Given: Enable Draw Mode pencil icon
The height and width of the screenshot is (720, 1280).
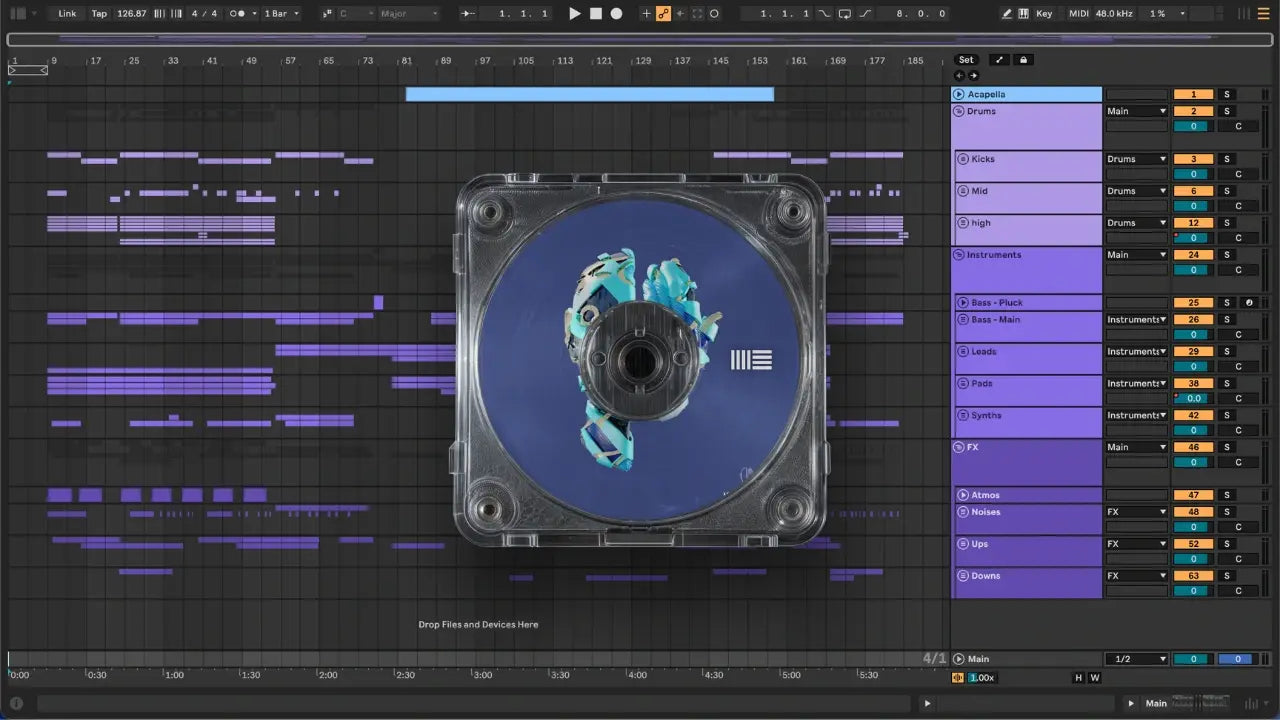Looking at the screenshot, I should (1007, 14).
